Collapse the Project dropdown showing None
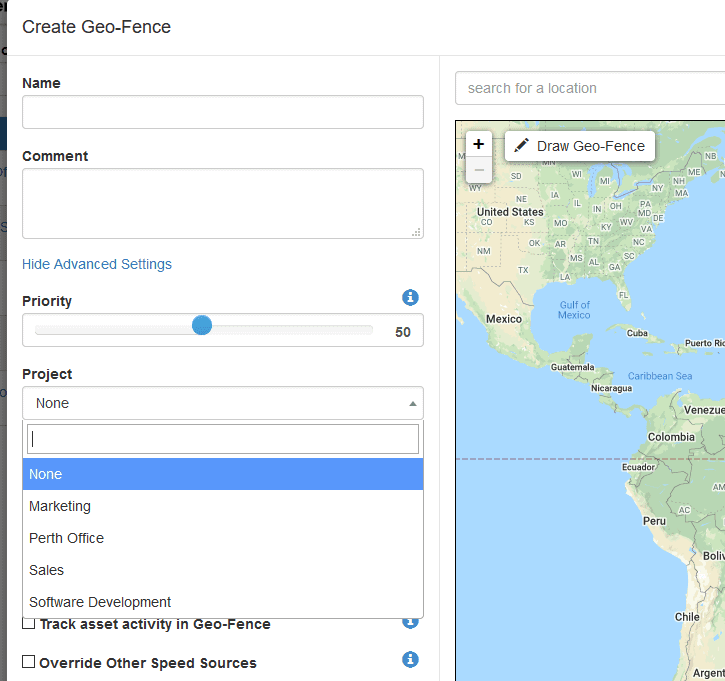Screen dimensions: 725x681 coord(223,403)
